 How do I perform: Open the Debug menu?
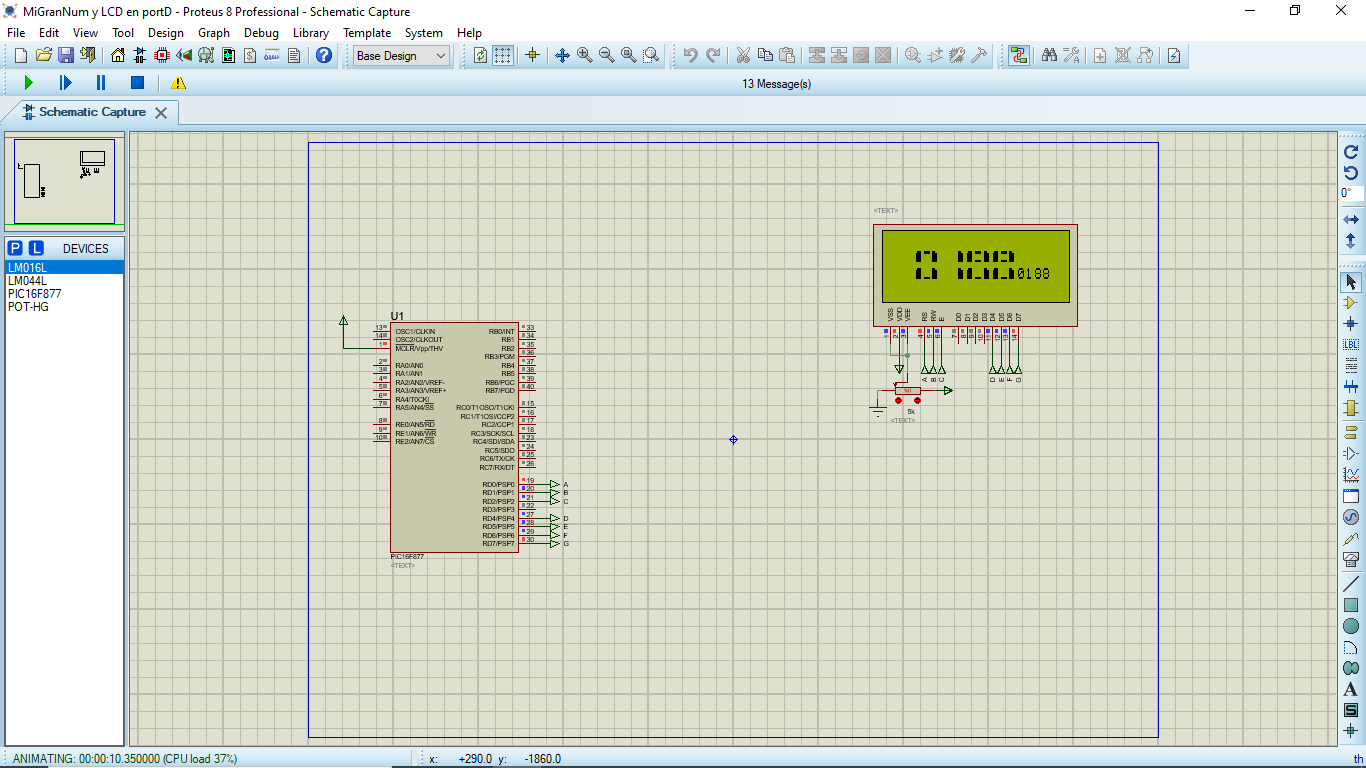point(261,33)
